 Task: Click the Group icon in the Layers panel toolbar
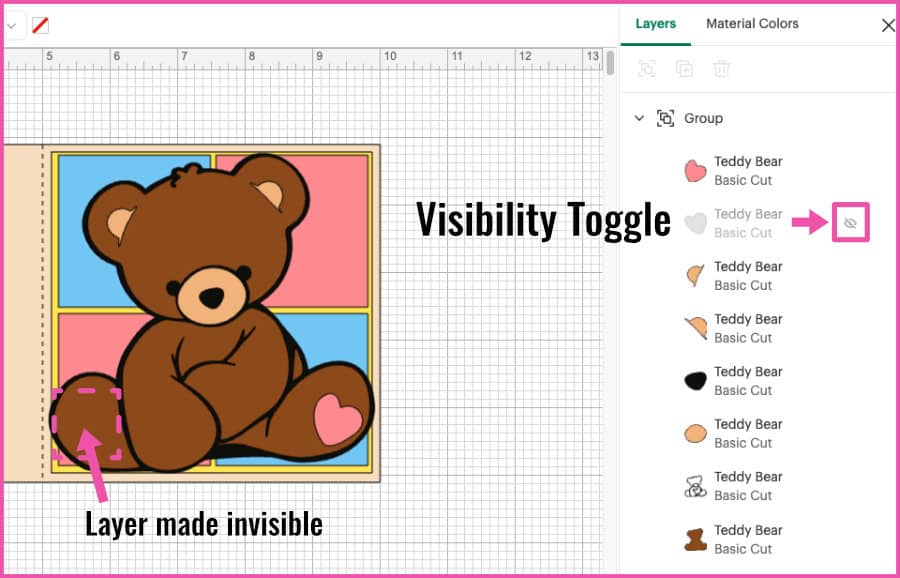click(x=647, y=69)
